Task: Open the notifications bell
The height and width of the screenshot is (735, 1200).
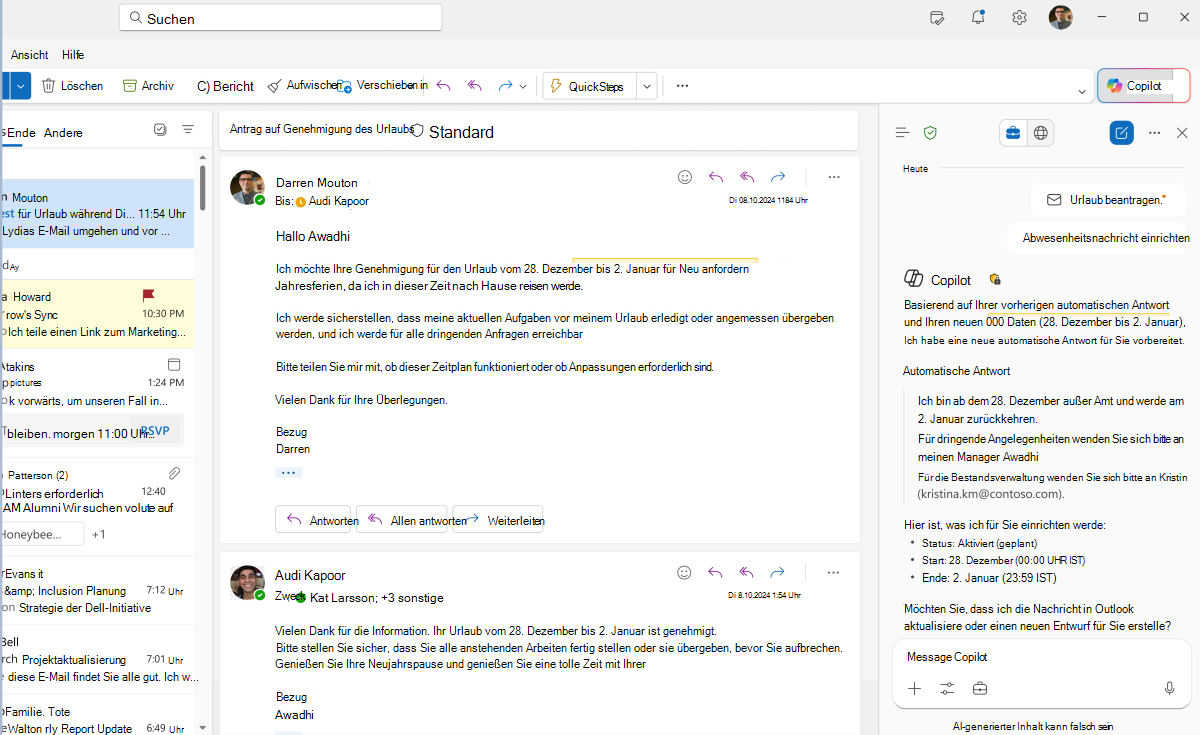Action: pyautogui.click(x=978, y=17)
